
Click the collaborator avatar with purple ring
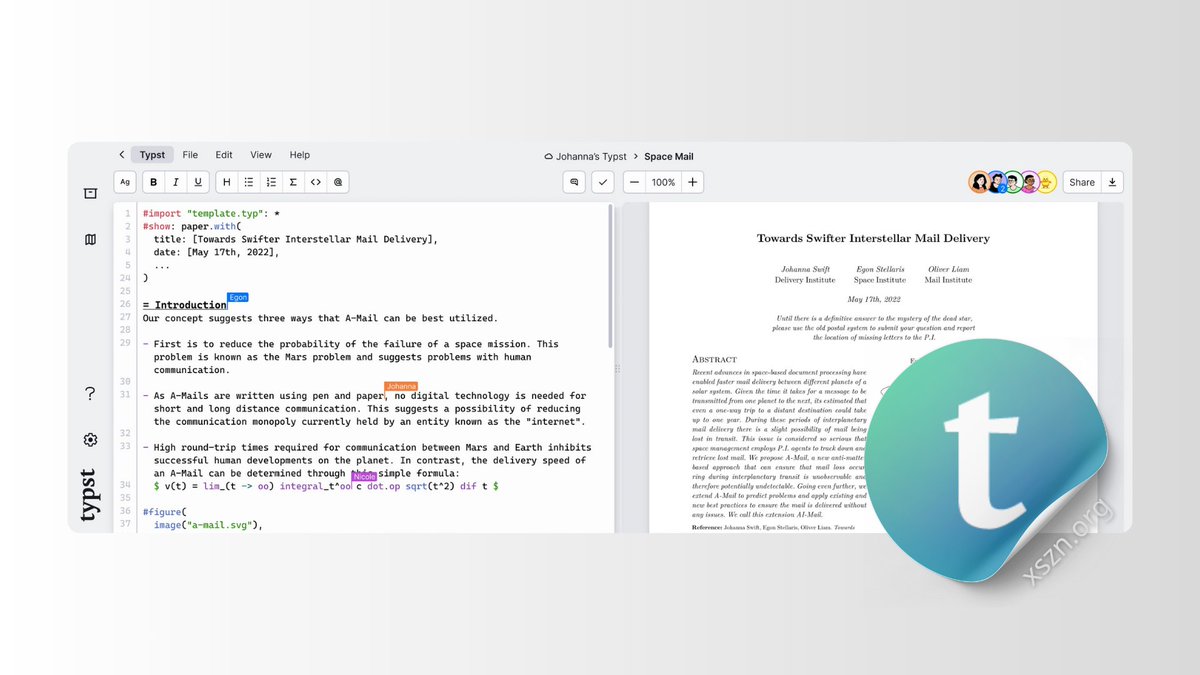(x=1030, y=182)
